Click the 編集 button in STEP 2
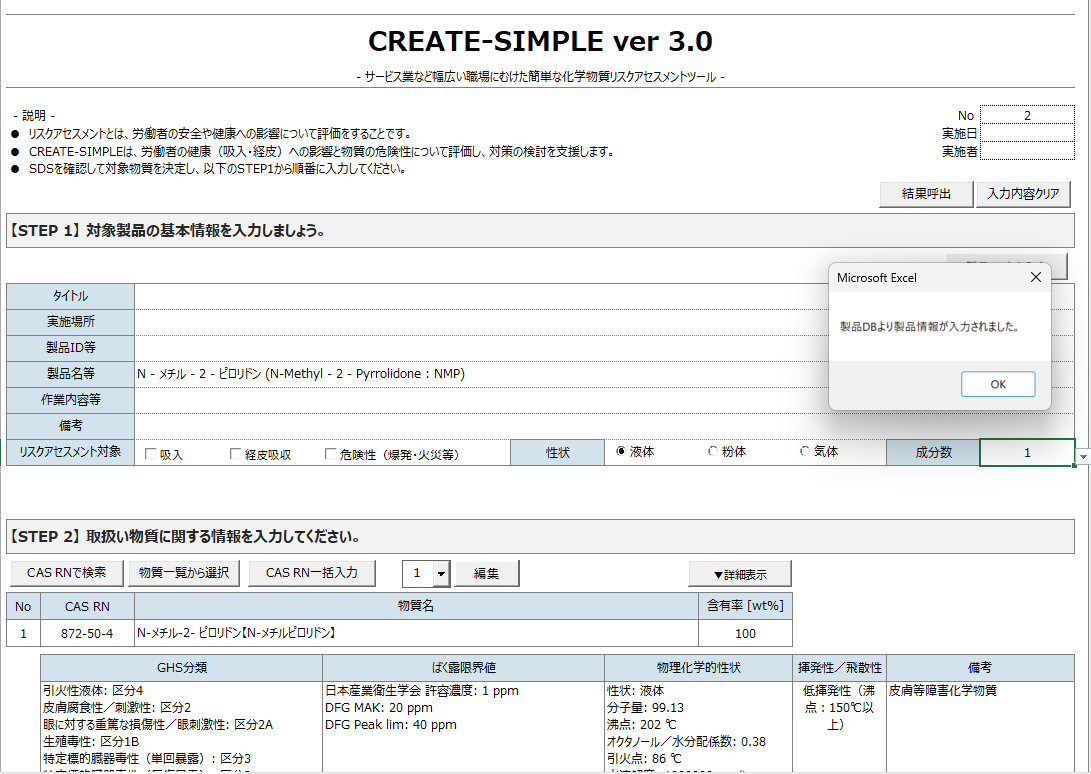This screenshot has width=1091, height=774. tap(487, 573)
